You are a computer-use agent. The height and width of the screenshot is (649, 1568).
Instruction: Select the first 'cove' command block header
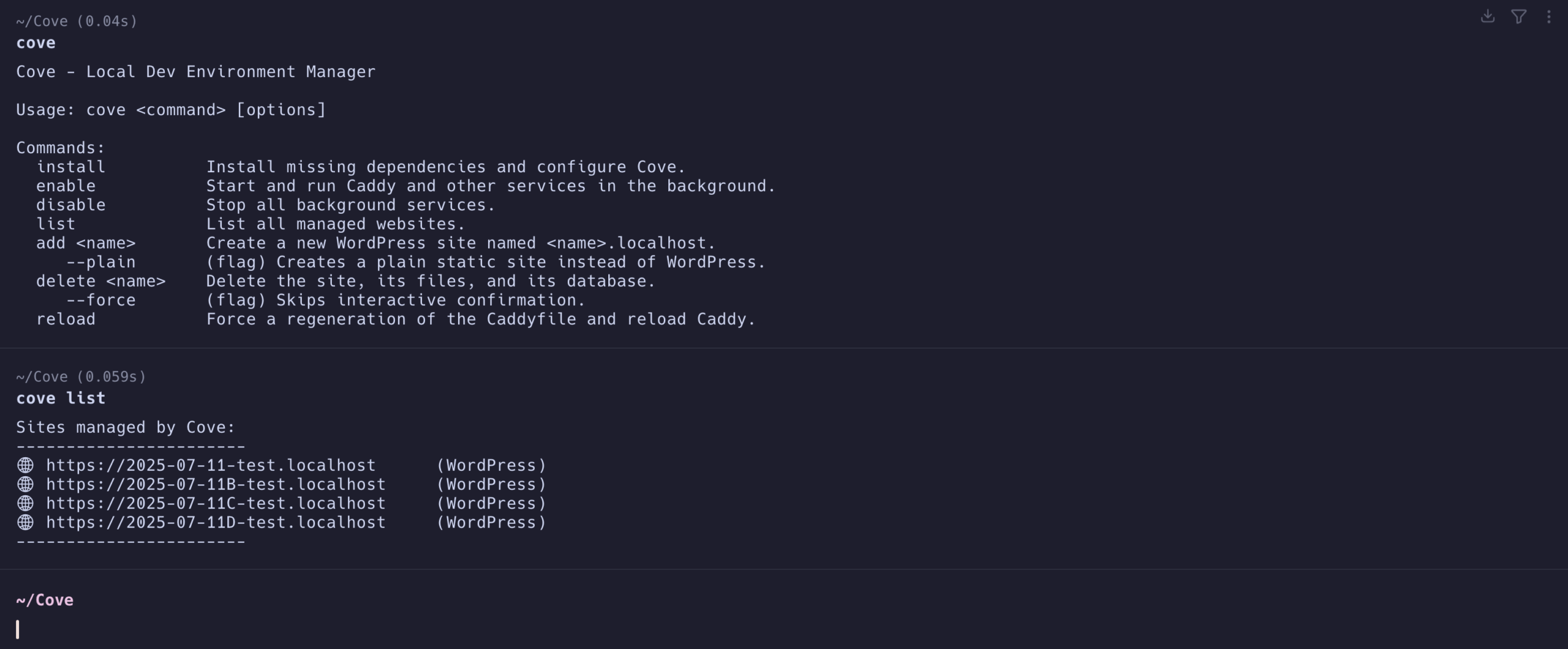tap(36, 43)
